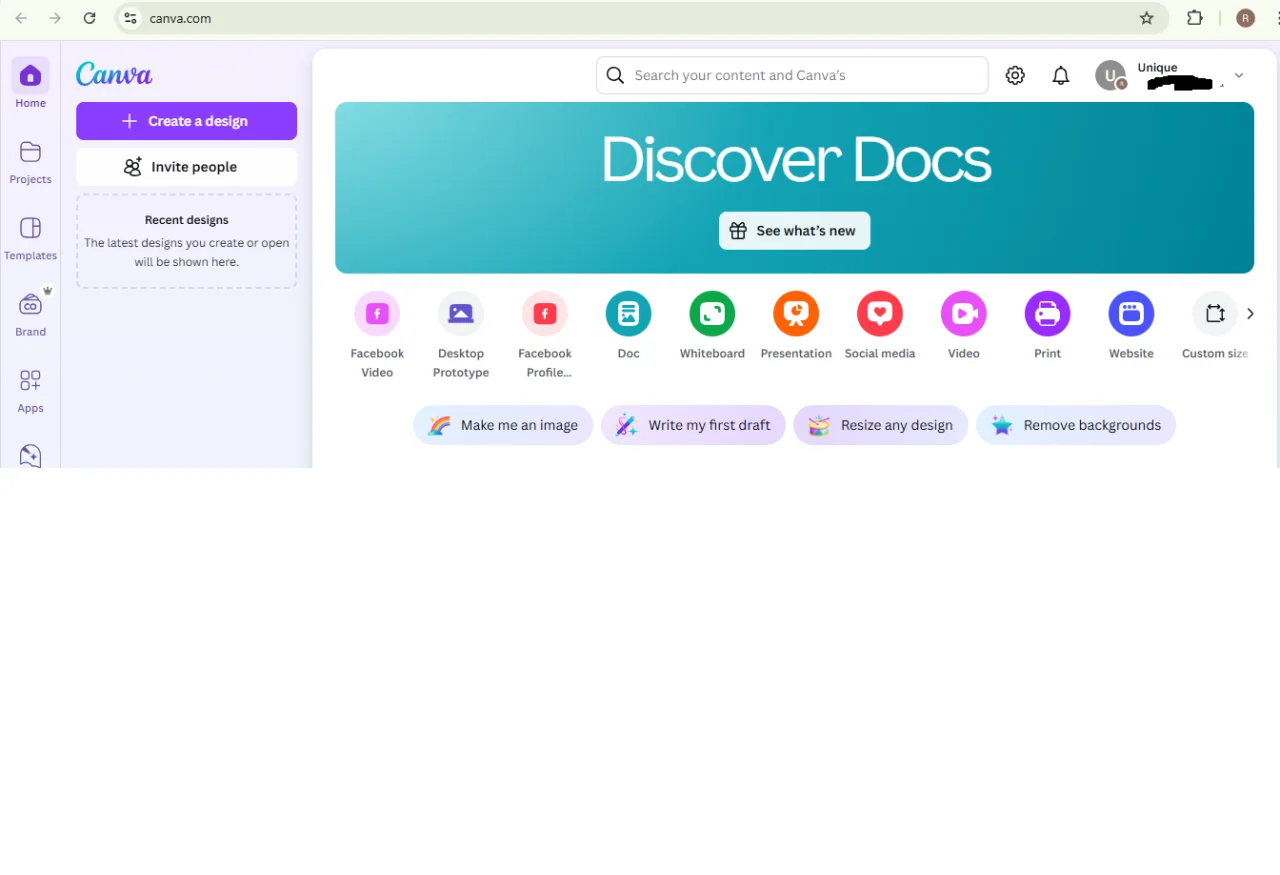
Task: Create a Presentation design
Action: pos(796,314)
